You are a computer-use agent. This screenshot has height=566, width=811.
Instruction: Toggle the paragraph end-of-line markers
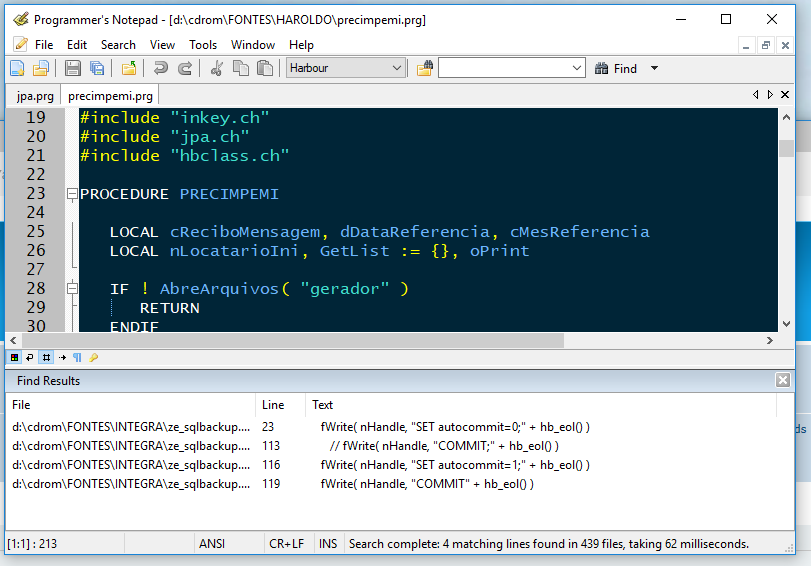click(77, 357)
